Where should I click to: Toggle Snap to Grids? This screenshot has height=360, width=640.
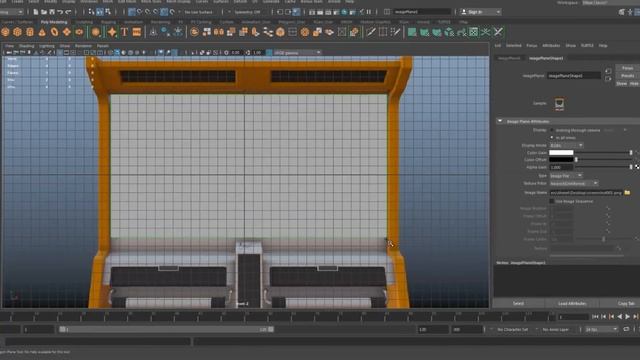point(132,12)
